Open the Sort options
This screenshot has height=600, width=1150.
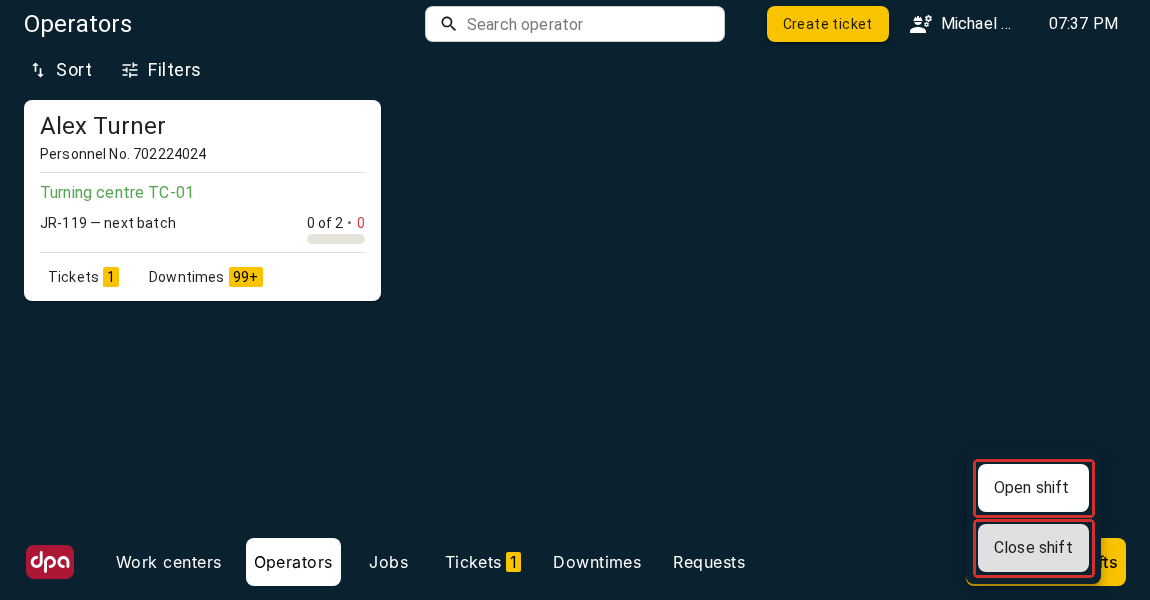[62, 70]
